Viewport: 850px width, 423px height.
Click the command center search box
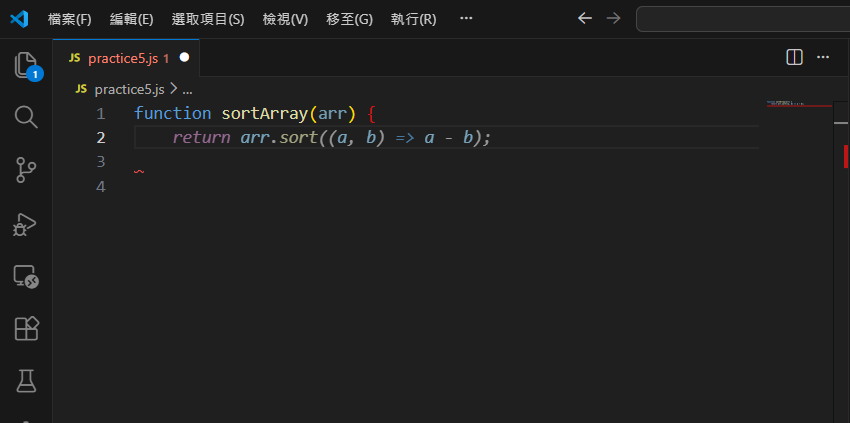click(742, 19)
